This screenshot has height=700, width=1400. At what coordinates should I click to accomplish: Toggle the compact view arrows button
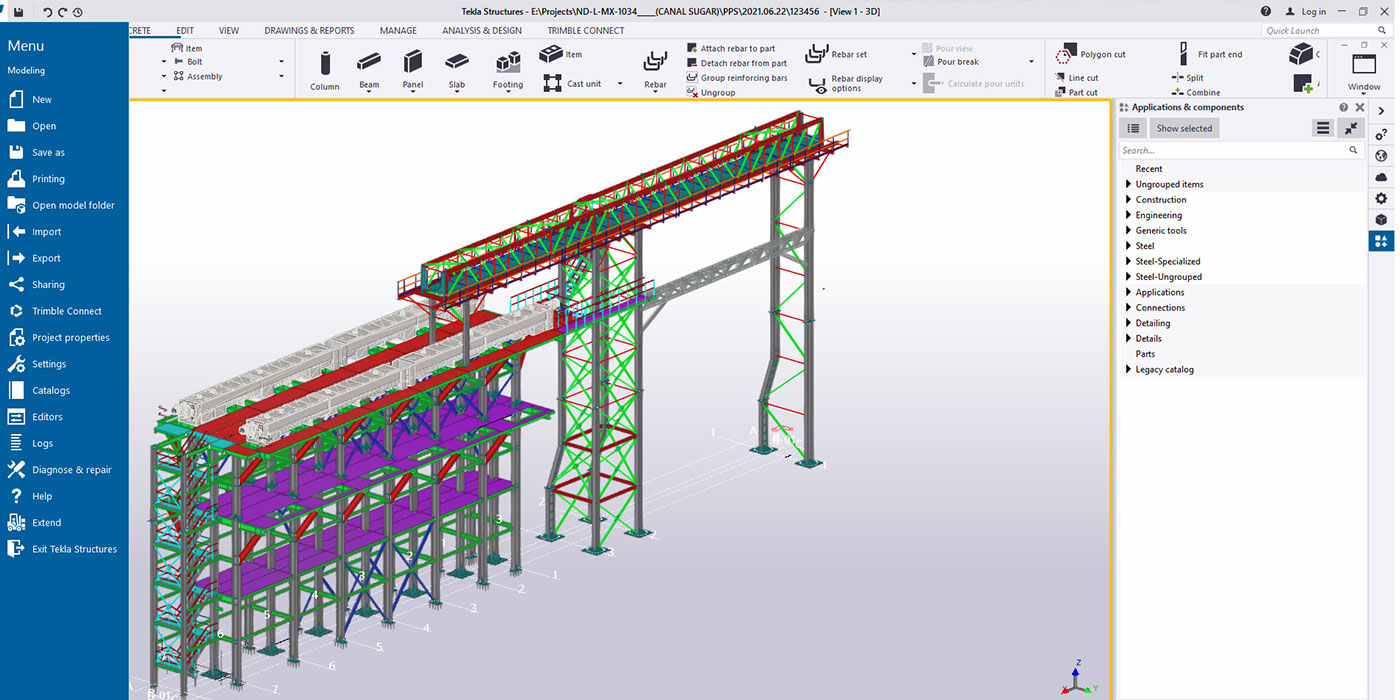click(x=1351, y=128)
